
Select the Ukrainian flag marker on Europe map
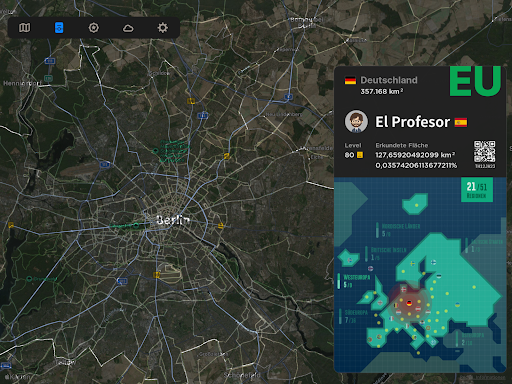coord(458,305)
